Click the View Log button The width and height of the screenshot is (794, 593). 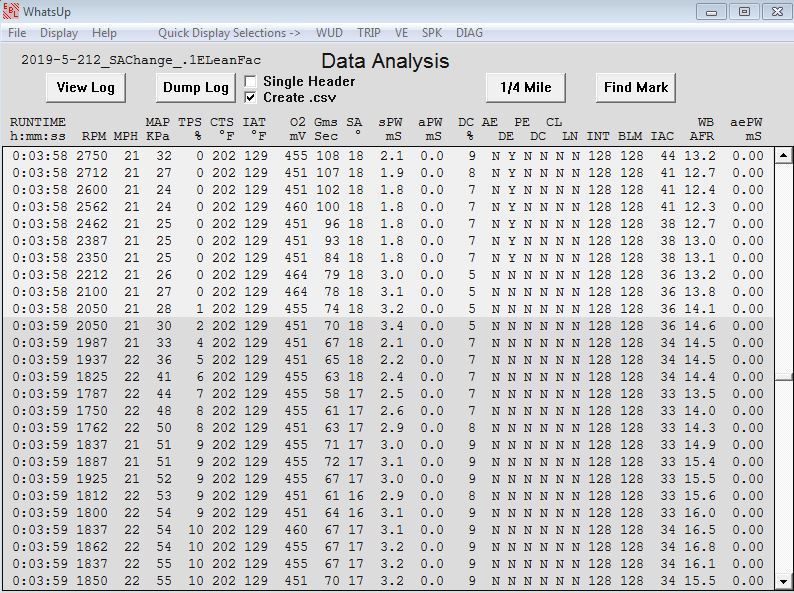pyautogui.click(x=86, y=88)
